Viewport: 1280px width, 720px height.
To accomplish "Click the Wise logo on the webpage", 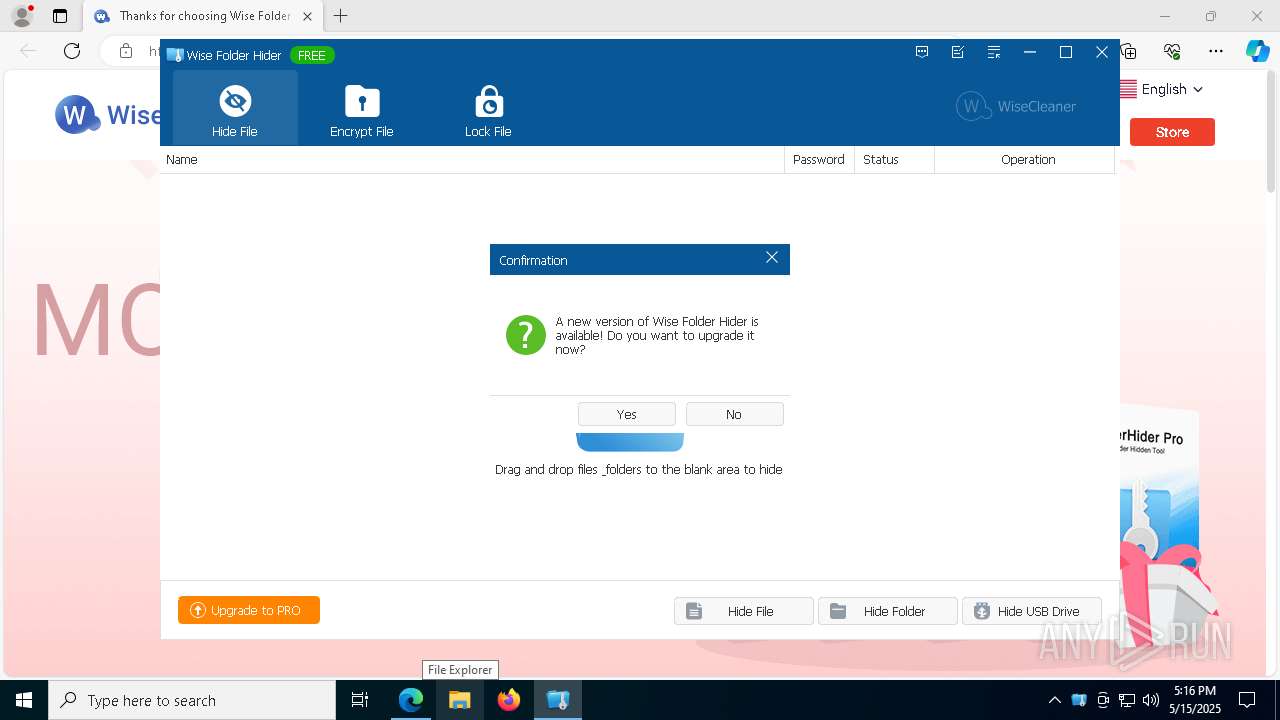I will coord(107,115).
